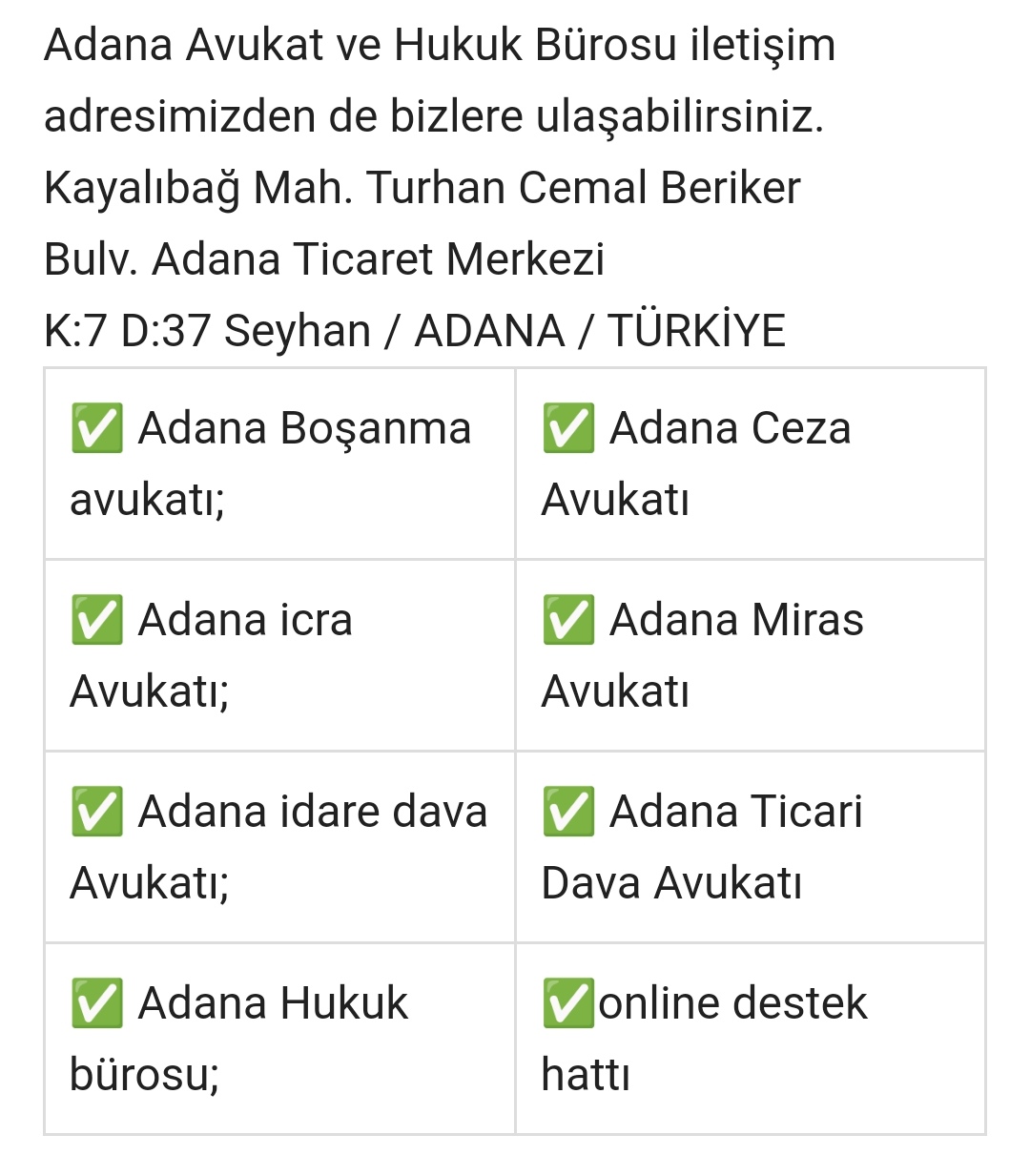Open Adana Boşanma avukatı text
Image resolution: width=1030 pixels, height=1176 pixels.
tap(271, 464)
